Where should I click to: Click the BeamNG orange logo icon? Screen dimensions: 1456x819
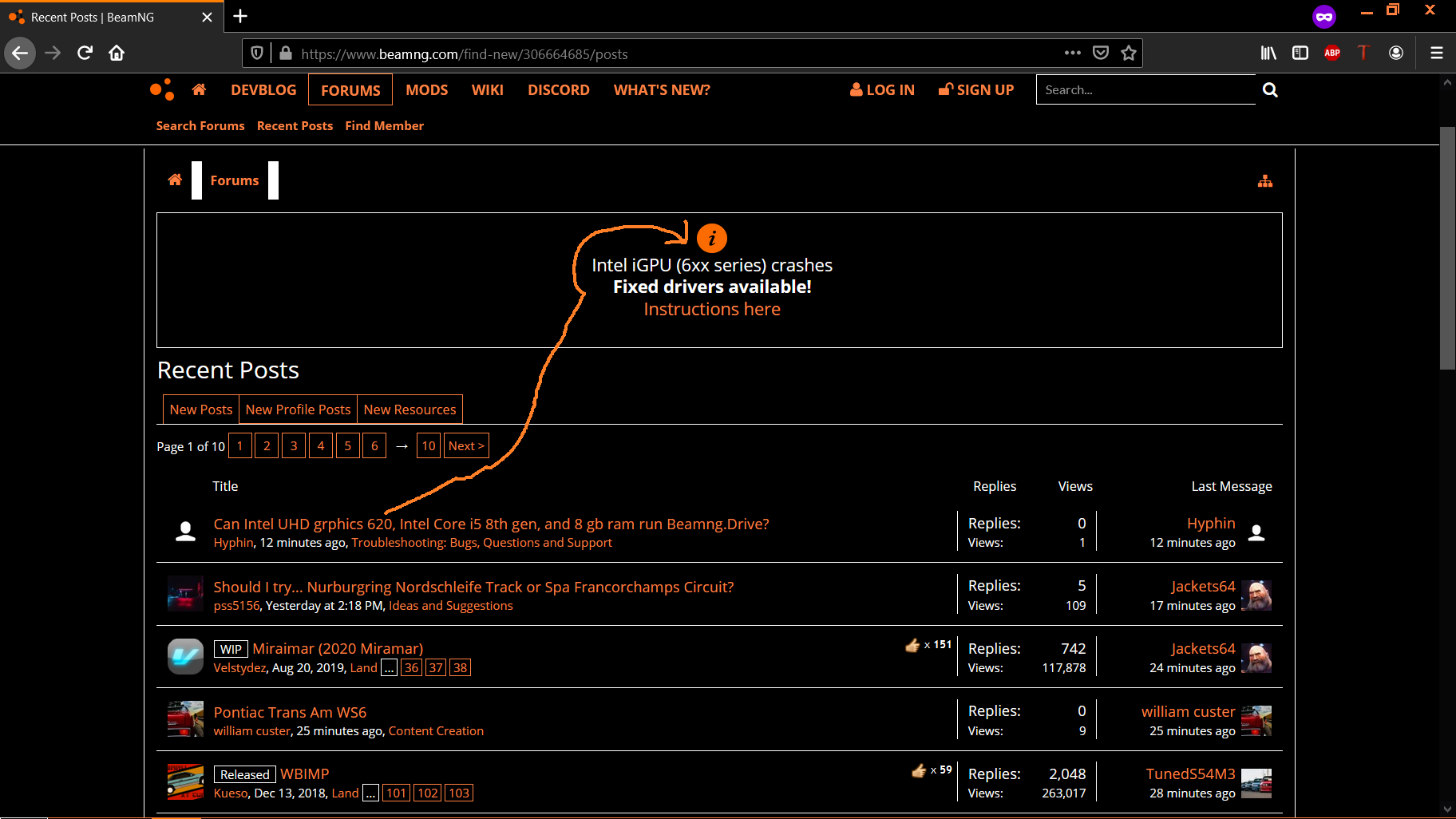(x=162, y=89)
